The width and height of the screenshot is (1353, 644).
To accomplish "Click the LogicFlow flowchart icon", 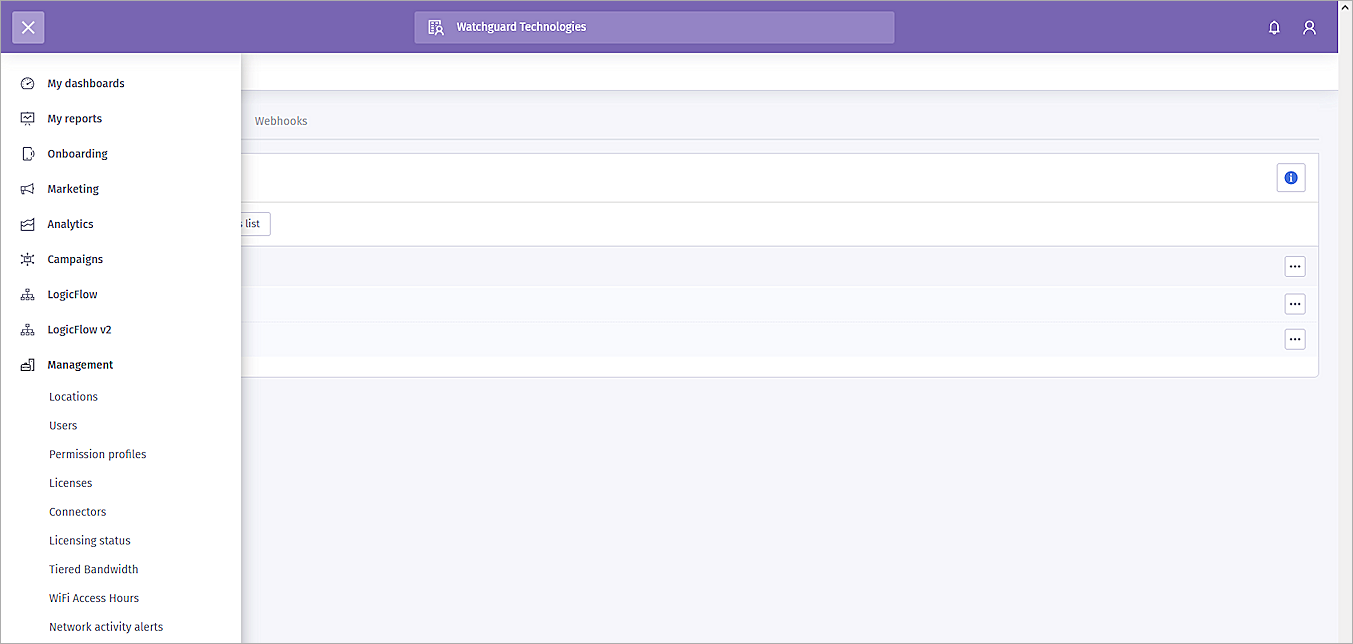I will pos(27,294).
